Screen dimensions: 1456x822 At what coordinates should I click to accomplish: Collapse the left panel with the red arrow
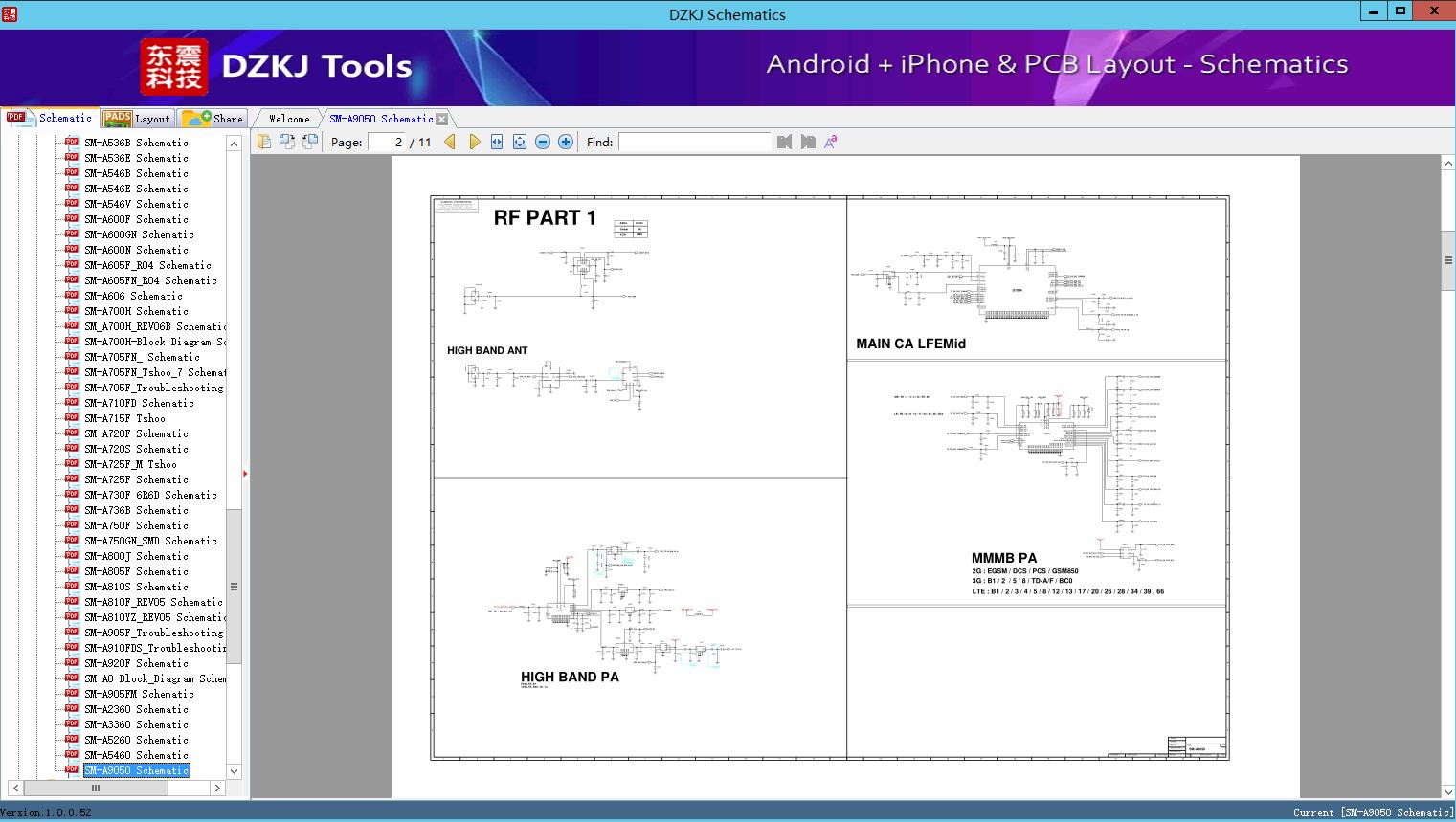point(245,473)
